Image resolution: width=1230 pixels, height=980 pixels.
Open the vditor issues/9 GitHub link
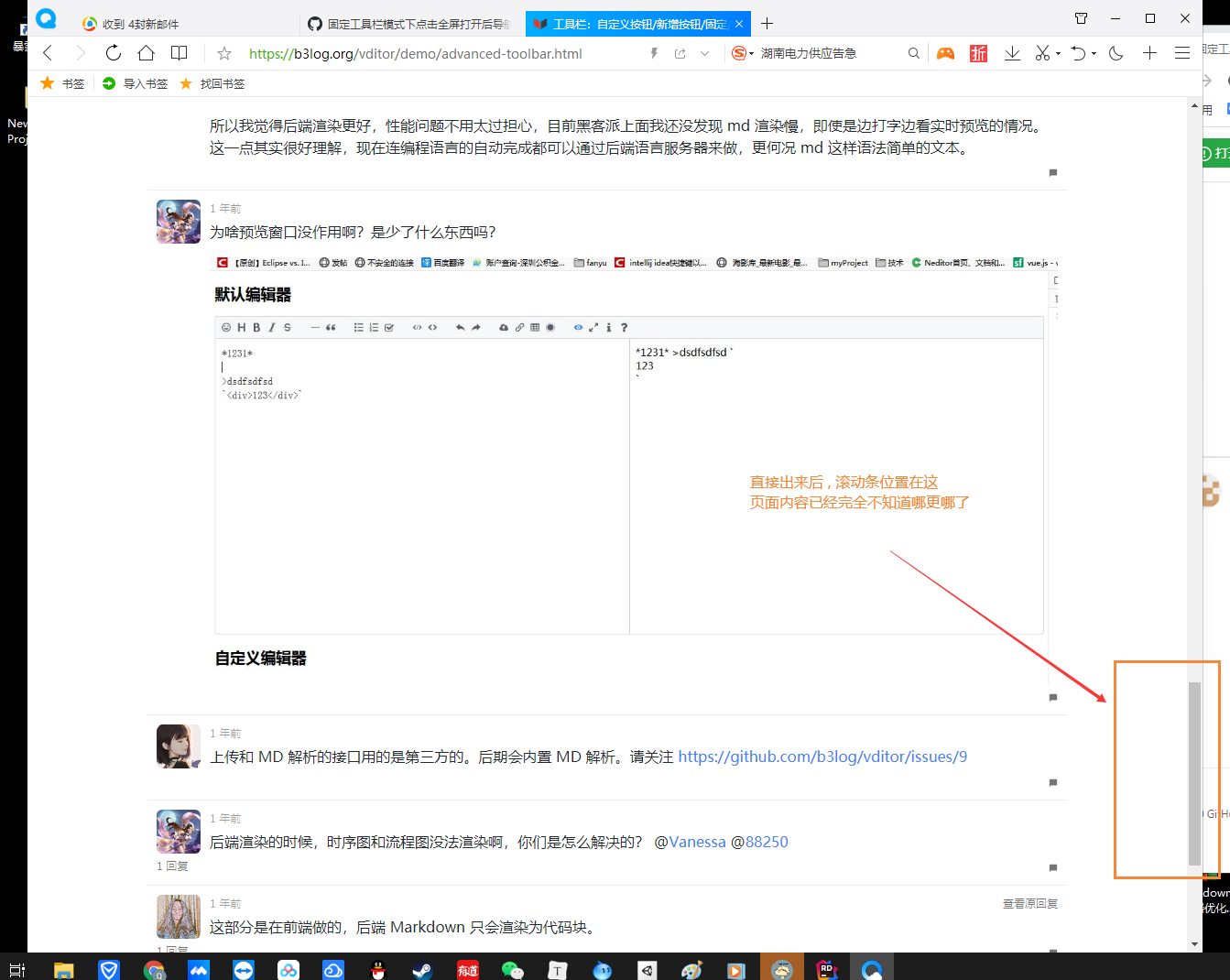[822, 756]
